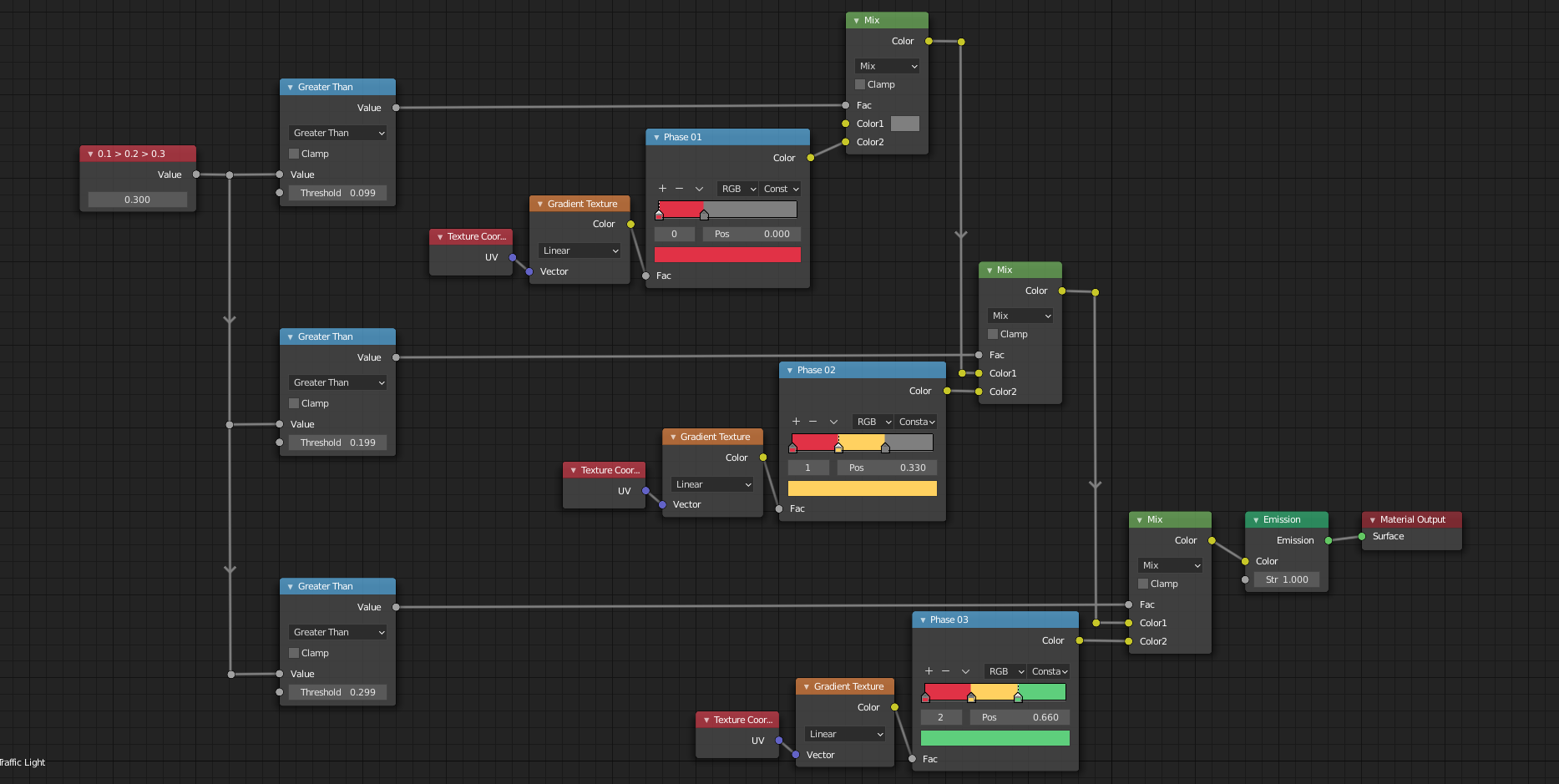
Task: Edit the Threshold 0.299 field
Action: 338,692
